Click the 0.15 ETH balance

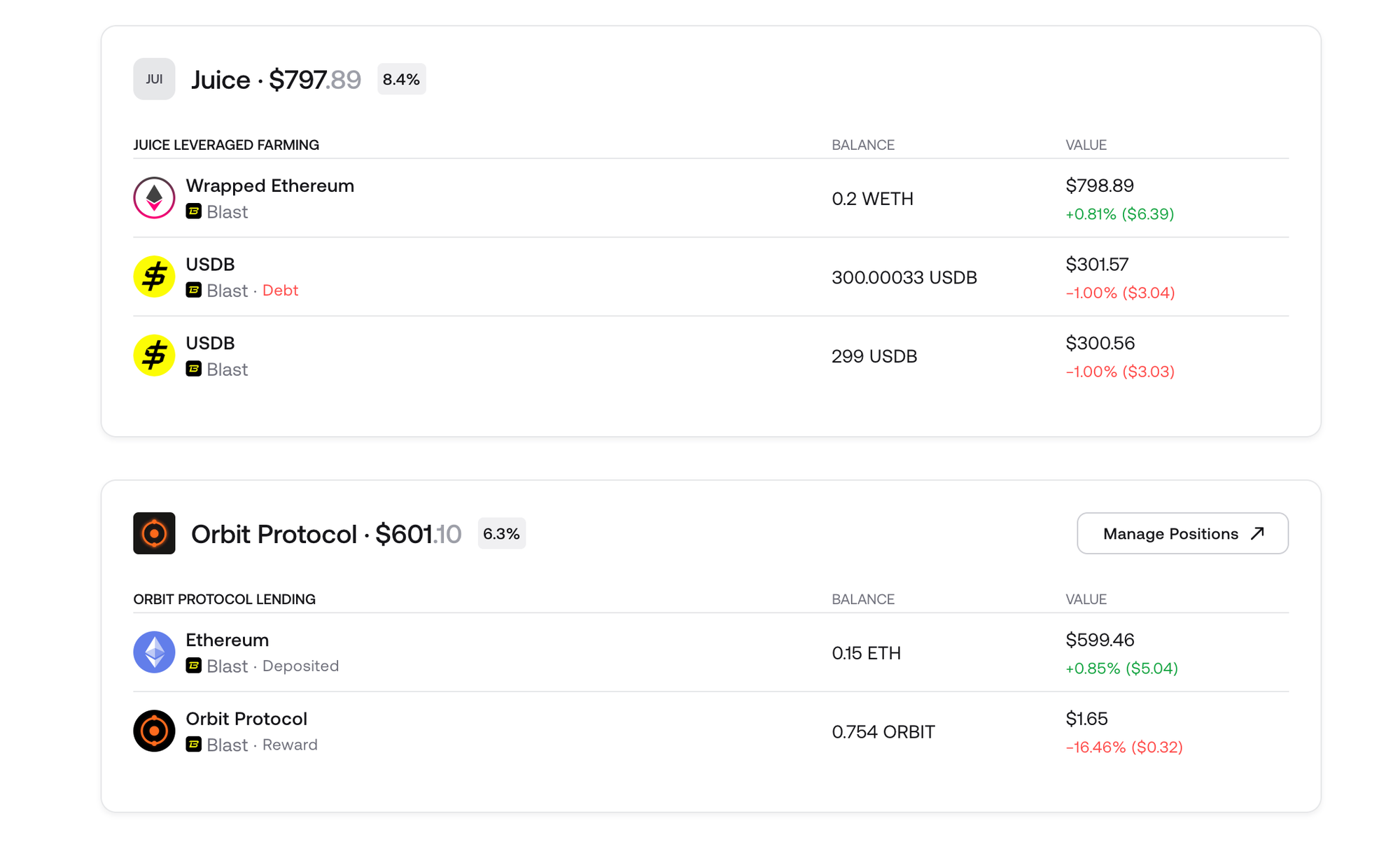[866, 653]
